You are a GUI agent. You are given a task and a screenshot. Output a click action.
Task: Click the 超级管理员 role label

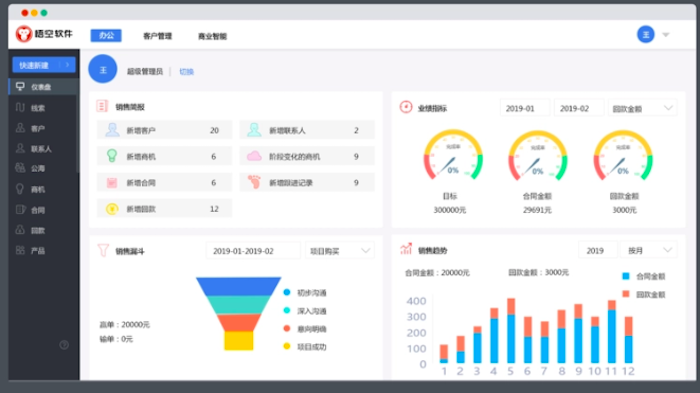(145, 71)
